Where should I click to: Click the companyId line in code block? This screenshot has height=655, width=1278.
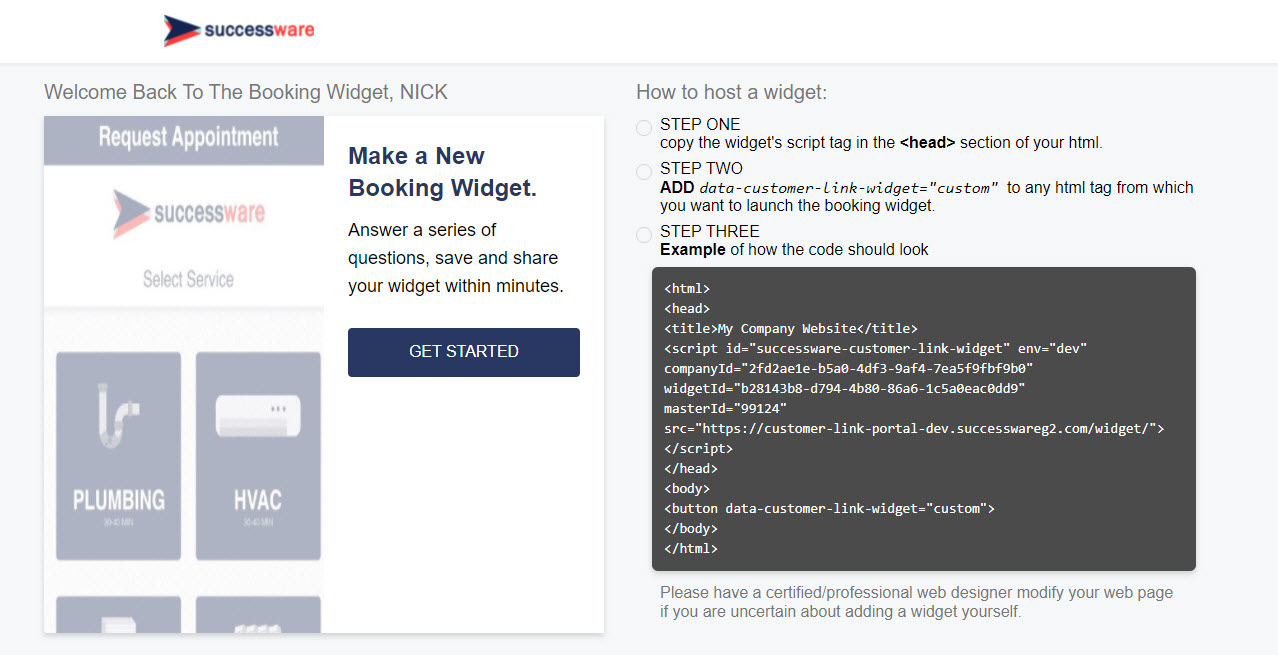tap(848, 369)
